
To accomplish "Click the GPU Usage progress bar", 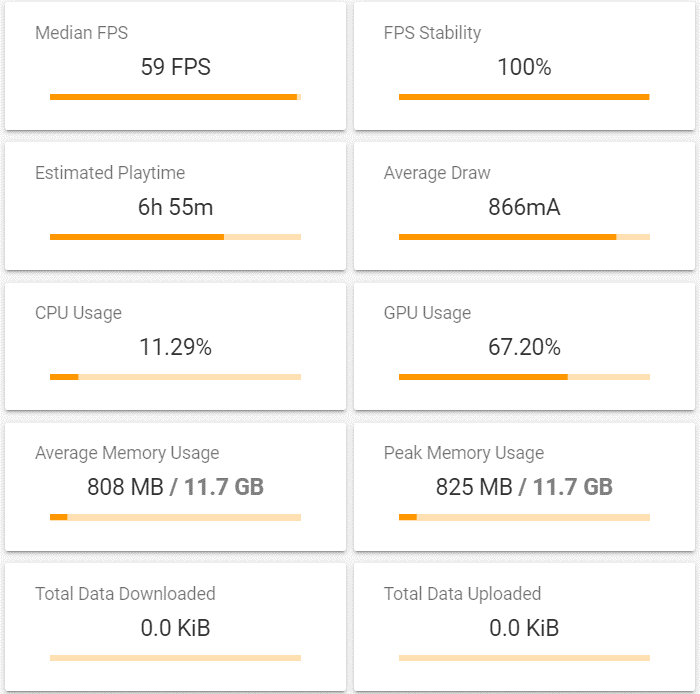I will point(524,377).
